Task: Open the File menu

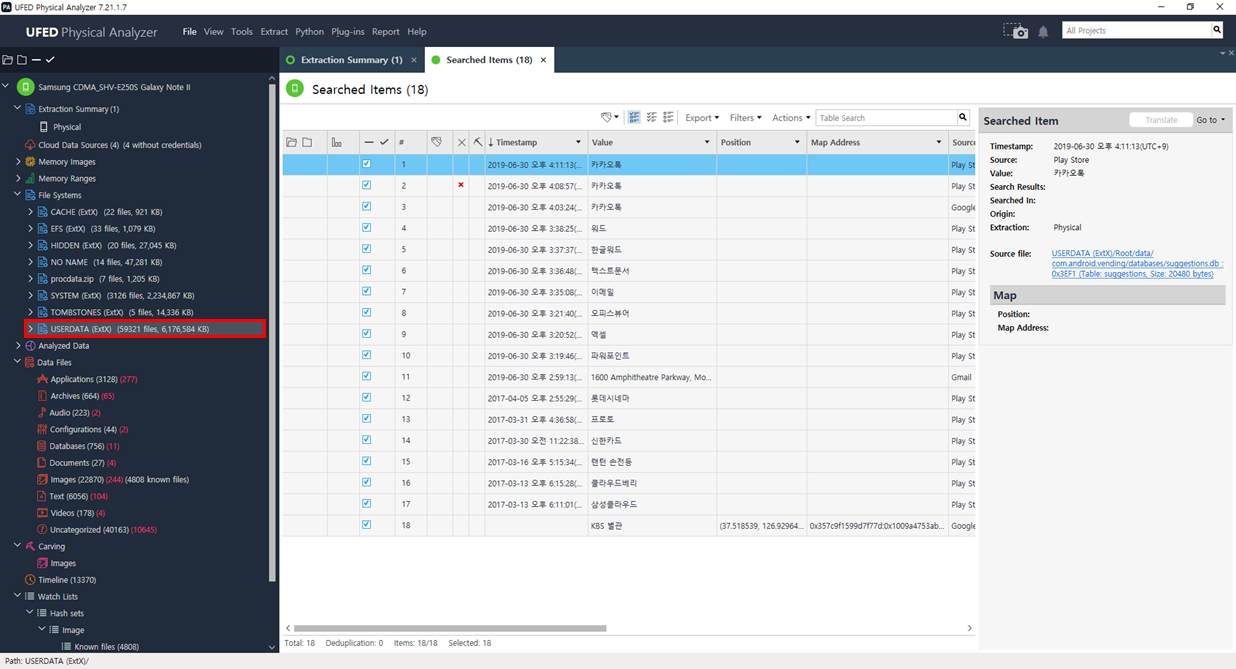Action: coord(189,31)
